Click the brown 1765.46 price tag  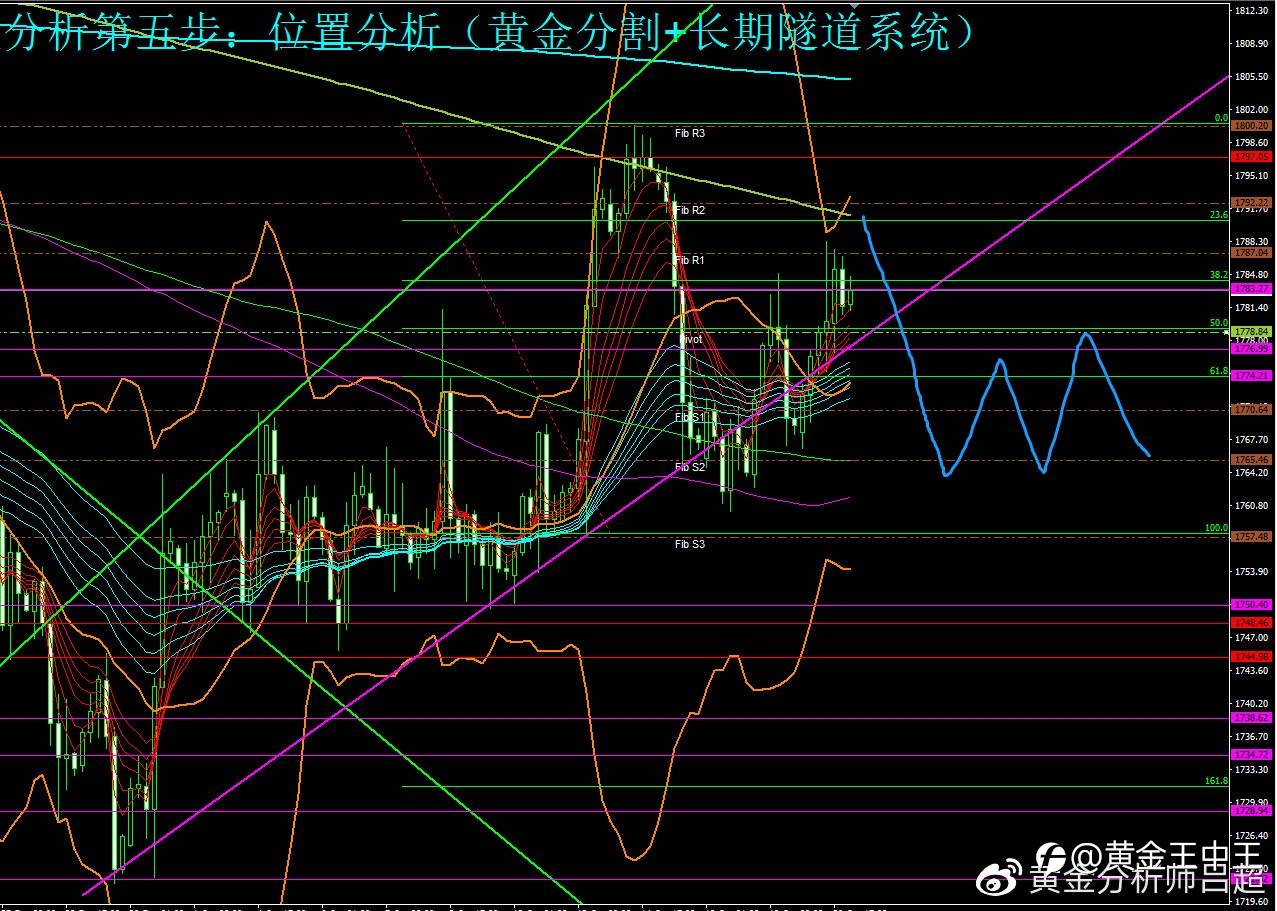click(x=1252, y=460)
